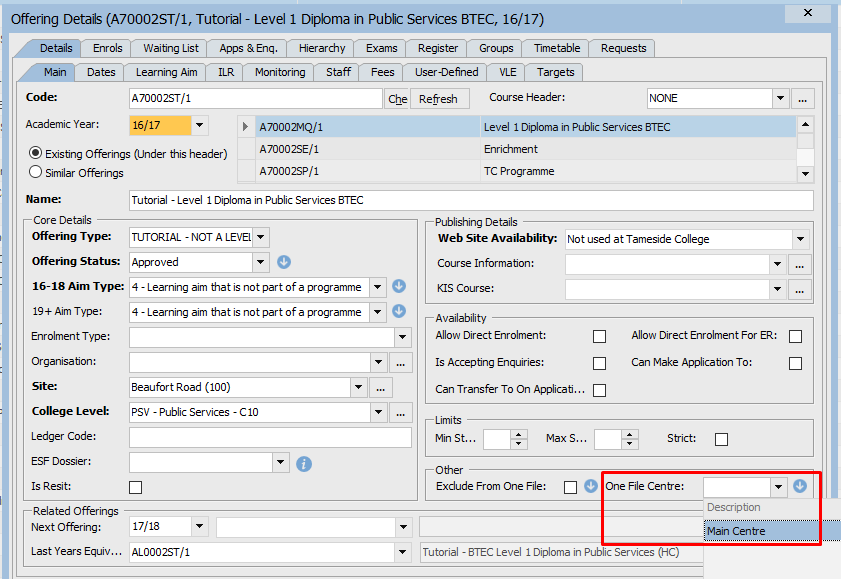Image resolution: width=841 pixels, height=579 pixels.
Task: Click the Ledger Code input field
Action: point(270,437)
